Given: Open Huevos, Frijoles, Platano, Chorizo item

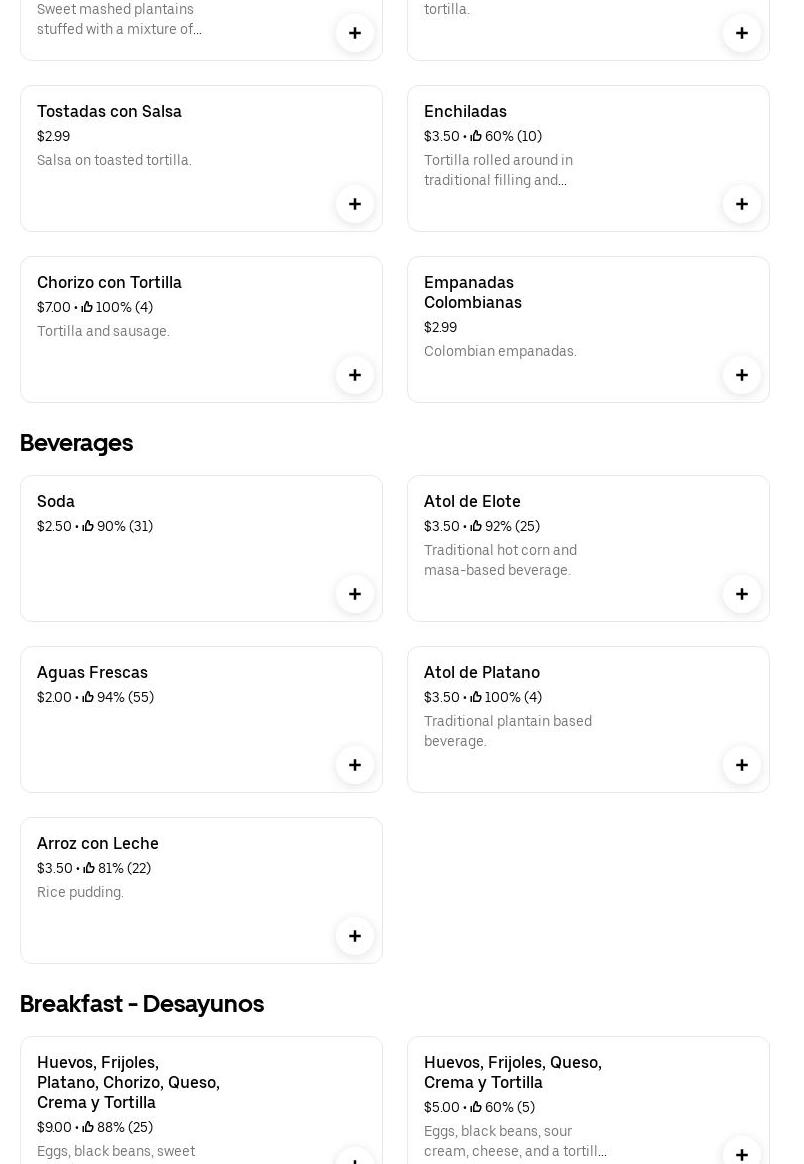Looking at the screenshot, I should (128, 1082).
